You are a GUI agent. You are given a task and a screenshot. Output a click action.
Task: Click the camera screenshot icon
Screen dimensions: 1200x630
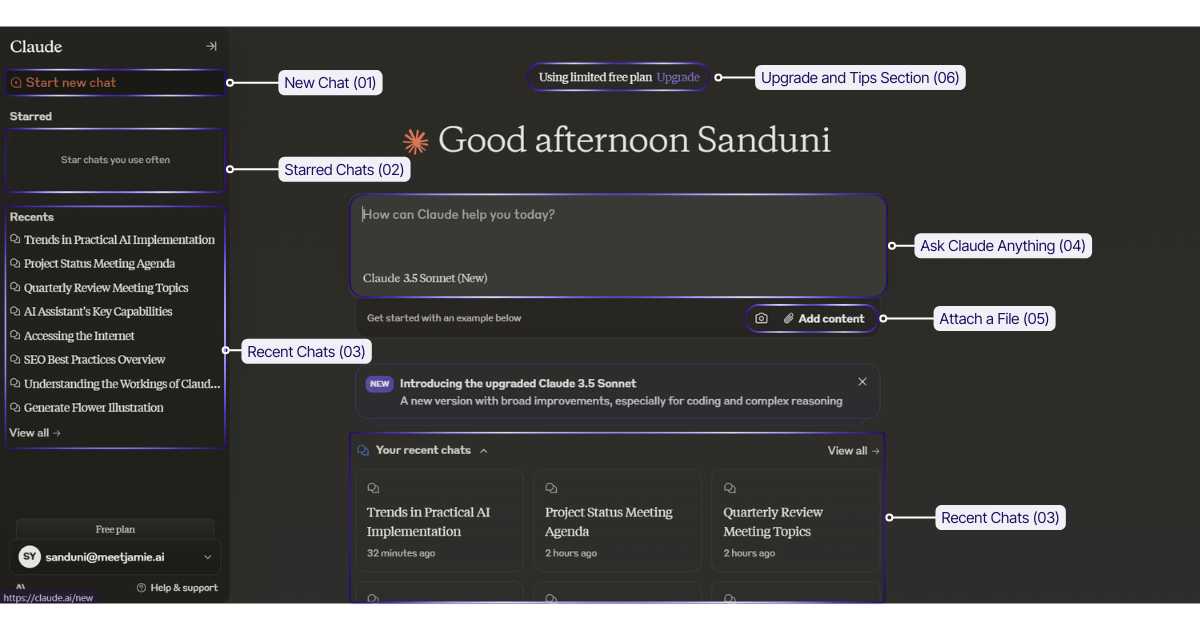pyautogui.click(x=762, y=318)
